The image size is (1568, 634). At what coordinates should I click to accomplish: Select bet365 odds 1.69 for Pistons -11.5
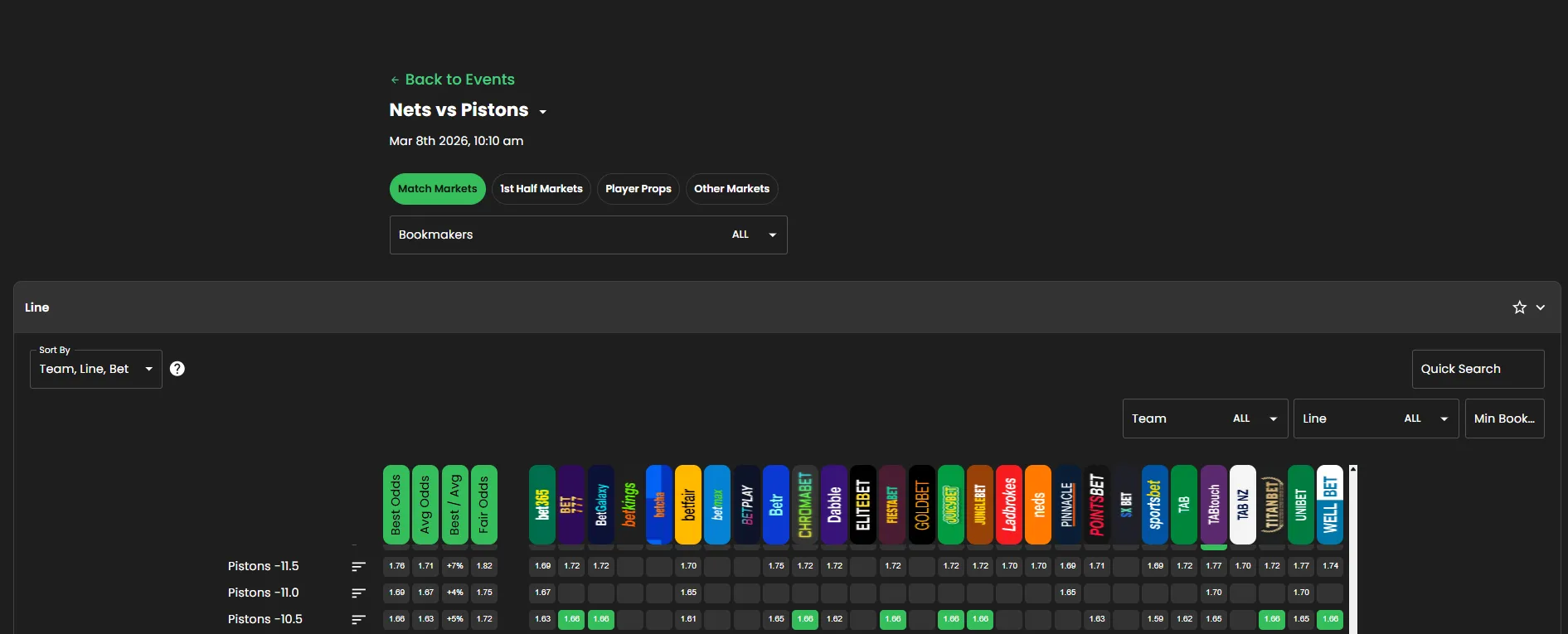[x=542, y=566]
